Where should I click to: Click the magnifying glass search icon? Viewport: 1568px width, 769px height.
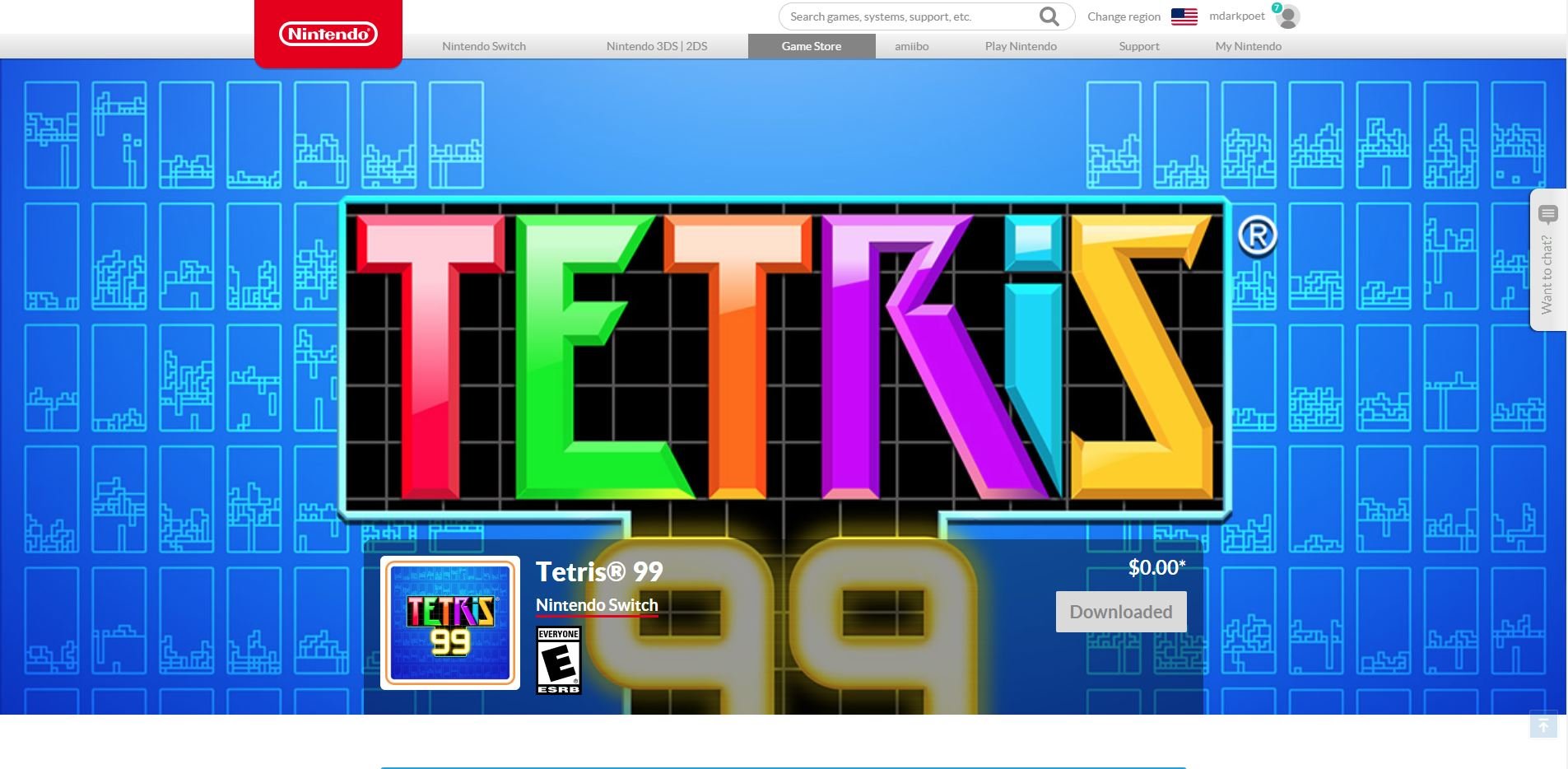tap(1049, 16)
